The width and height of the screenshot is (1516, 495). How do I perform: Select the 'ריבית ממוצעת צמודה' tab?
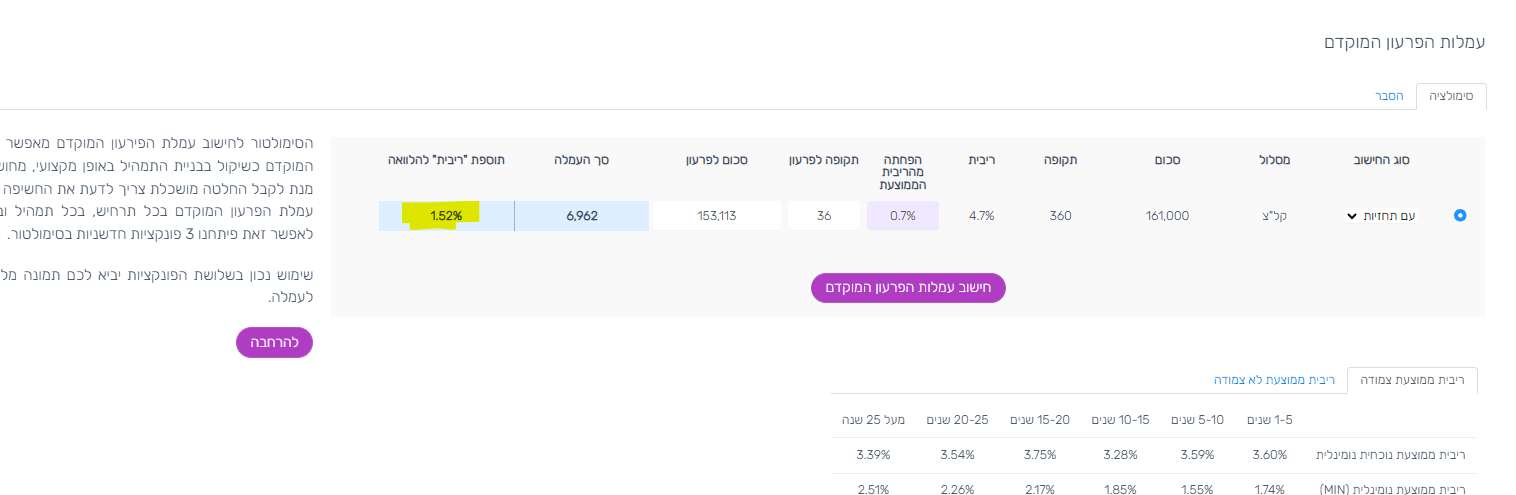point(1412,380)
